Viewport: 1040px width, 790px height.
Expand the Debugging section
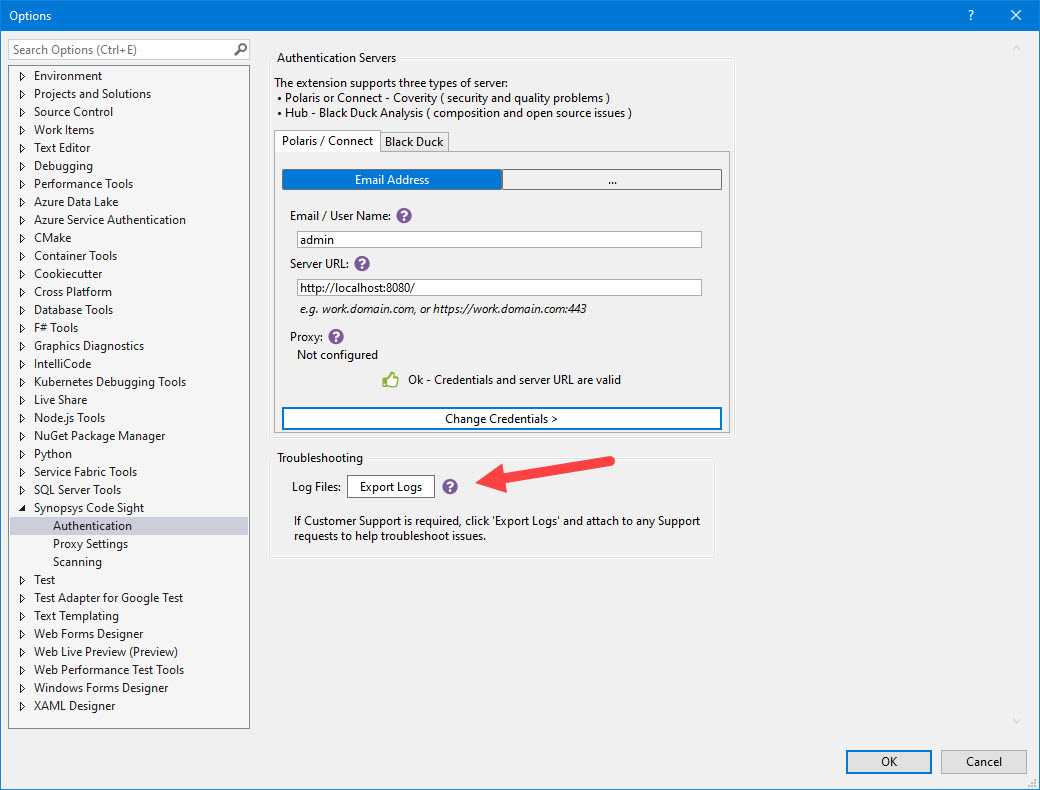22,165
